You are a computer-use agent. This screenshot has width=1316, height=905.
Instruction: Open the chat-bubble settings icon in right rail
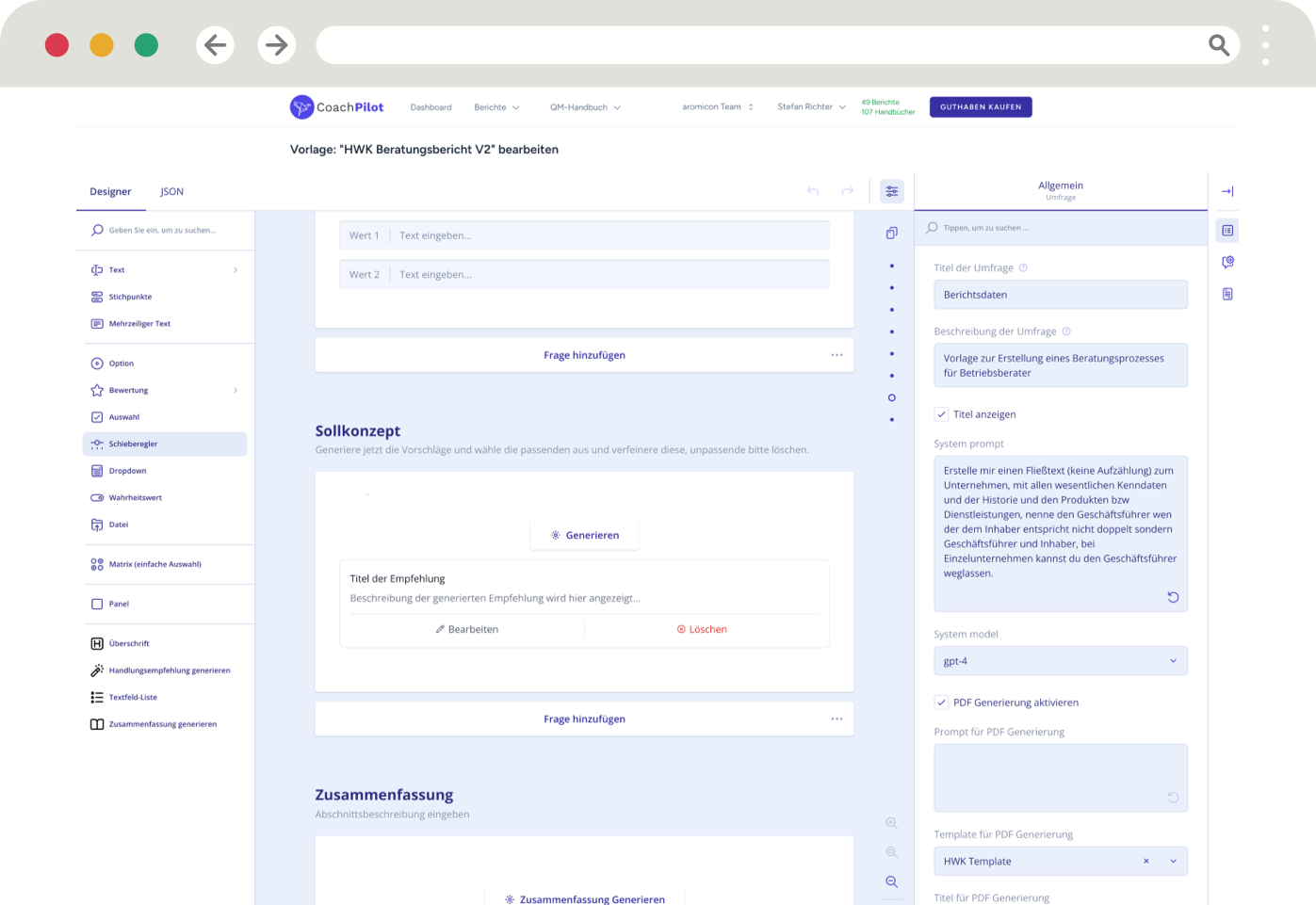tap(1227, 262)
